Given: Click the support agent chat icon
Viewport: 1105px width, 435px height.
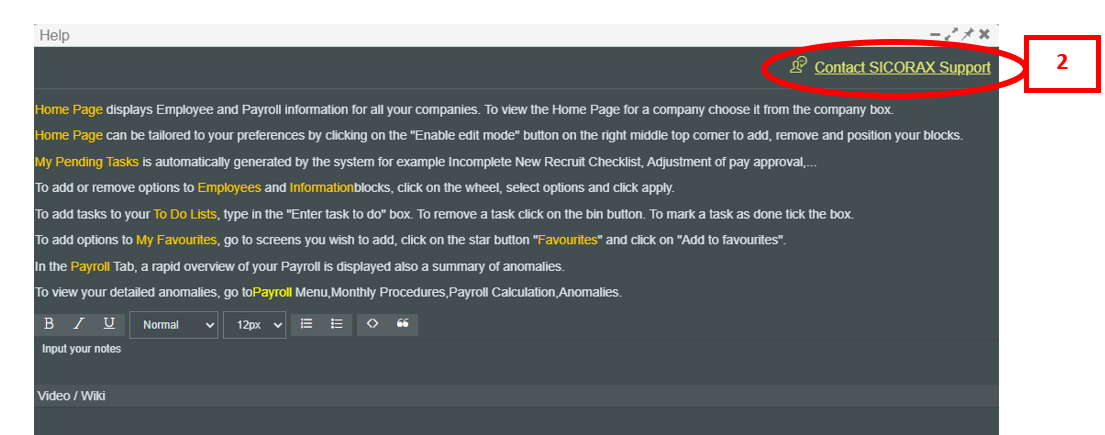Looking at the screenshot, I should (x=797, y=66).
